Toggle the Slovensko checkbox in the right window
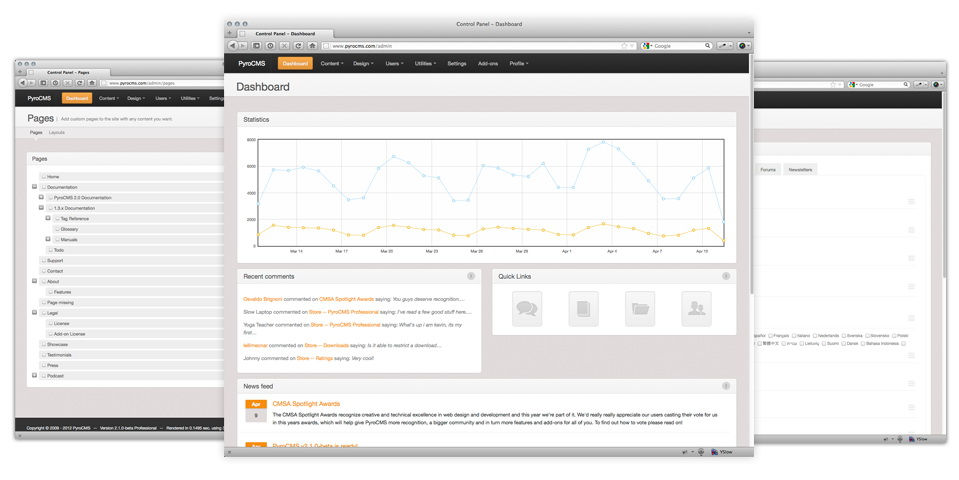Screen dimensions: 959x480 tap(867, 336)
